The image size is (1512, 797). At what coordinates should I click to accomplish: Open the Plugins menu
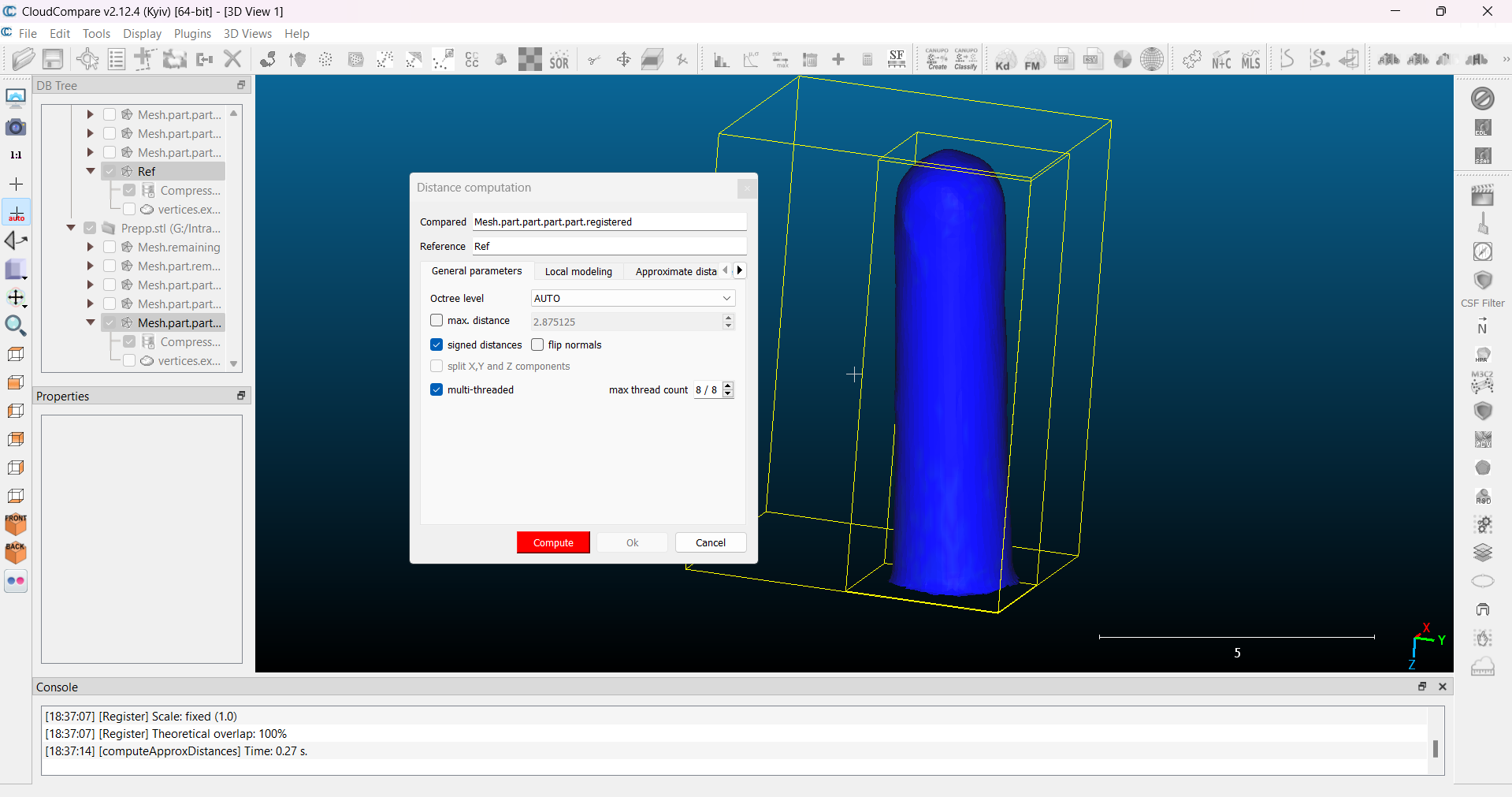point(192,34)
